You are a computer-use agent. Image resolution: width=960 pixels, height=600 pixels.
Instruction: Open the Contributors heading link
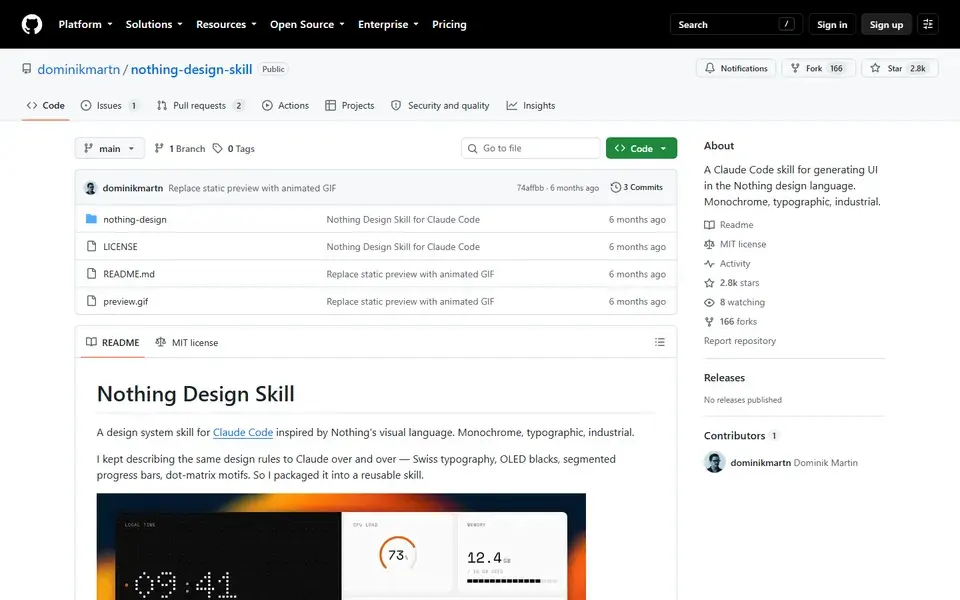point(741,436)
